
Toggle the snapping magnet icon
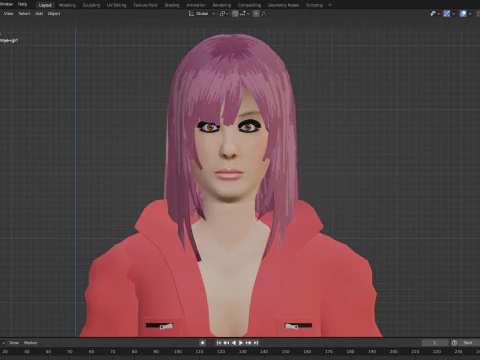pyautogui.click(x=235, y=14)
